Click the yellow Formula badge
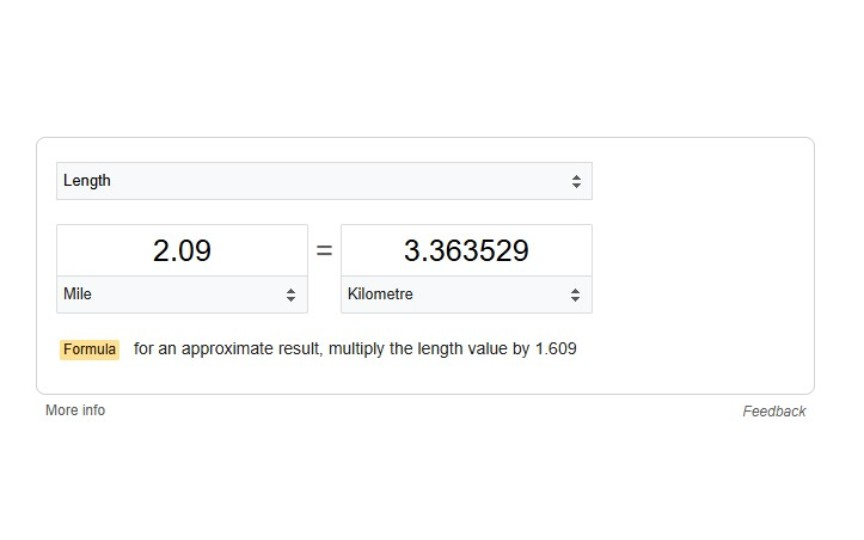864x540 pixels. click(x=89, y=350)
